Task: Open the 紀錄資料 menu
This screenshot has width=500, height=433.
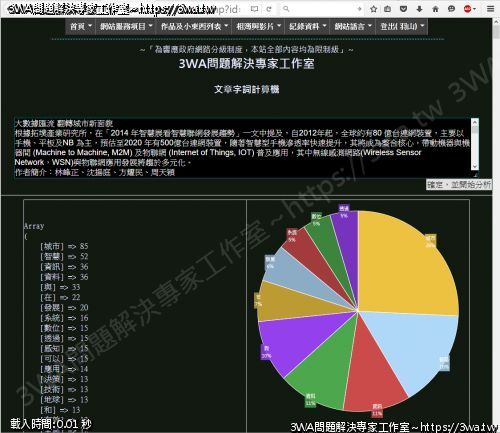Action: (x=307, y=26)
